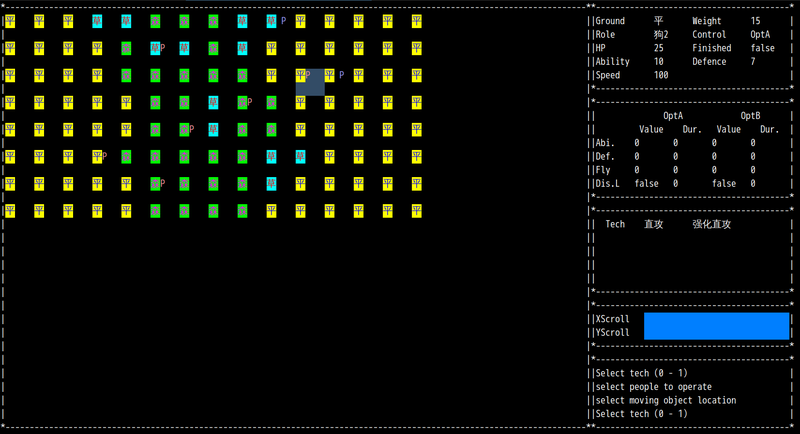Click the Dis.L row label

[608, 184]
